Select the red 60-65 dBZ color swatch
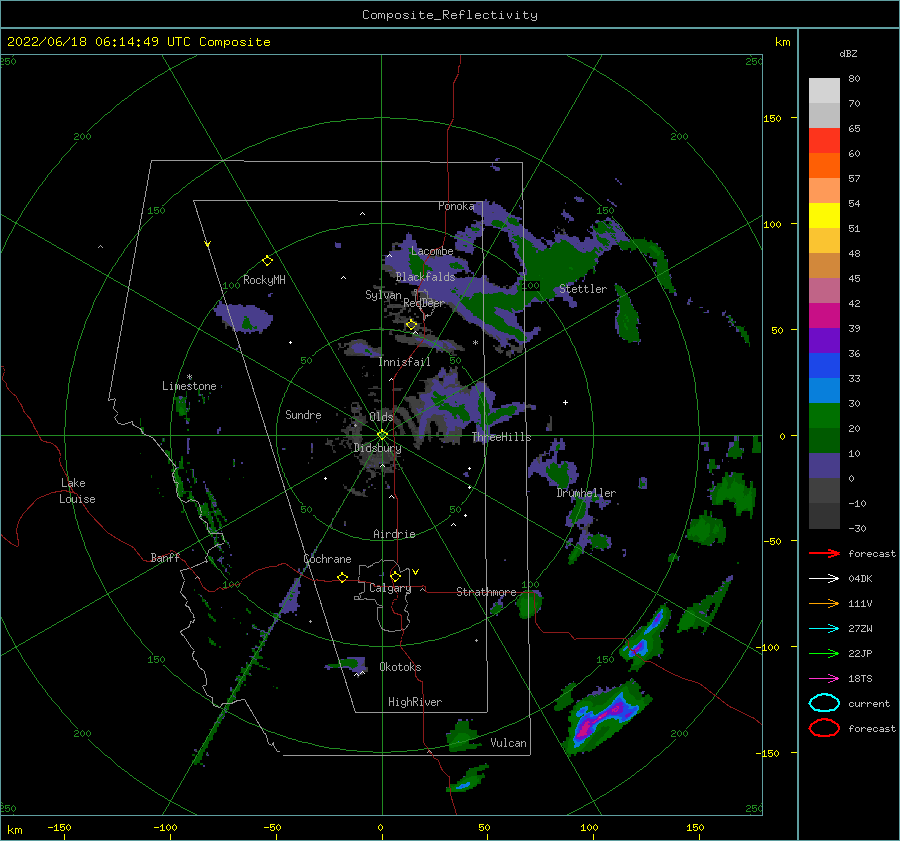The image size is (900, 841). pos(824,141)
